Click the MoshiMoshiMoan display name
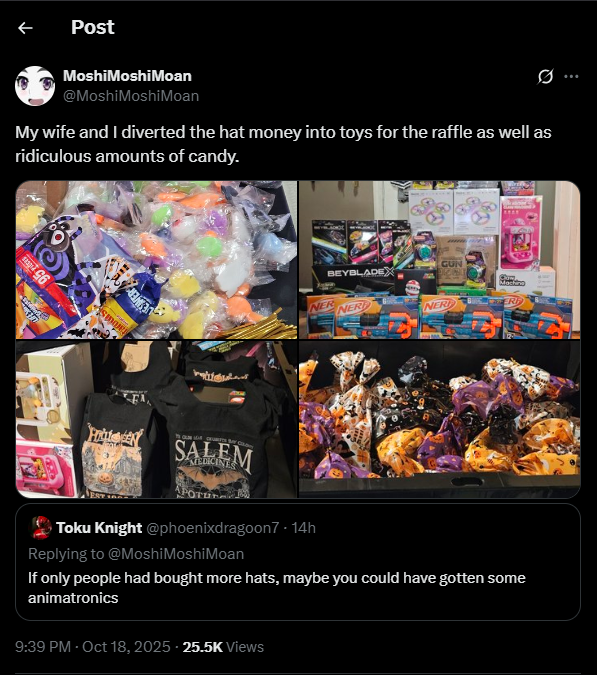597x675 pixels. [x=127, y=76]
